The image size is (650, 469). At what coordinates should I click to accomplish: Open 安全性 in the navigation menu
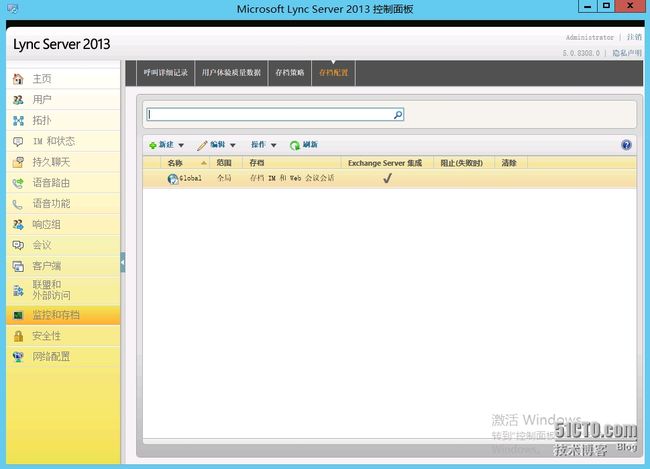coord(46,336)
